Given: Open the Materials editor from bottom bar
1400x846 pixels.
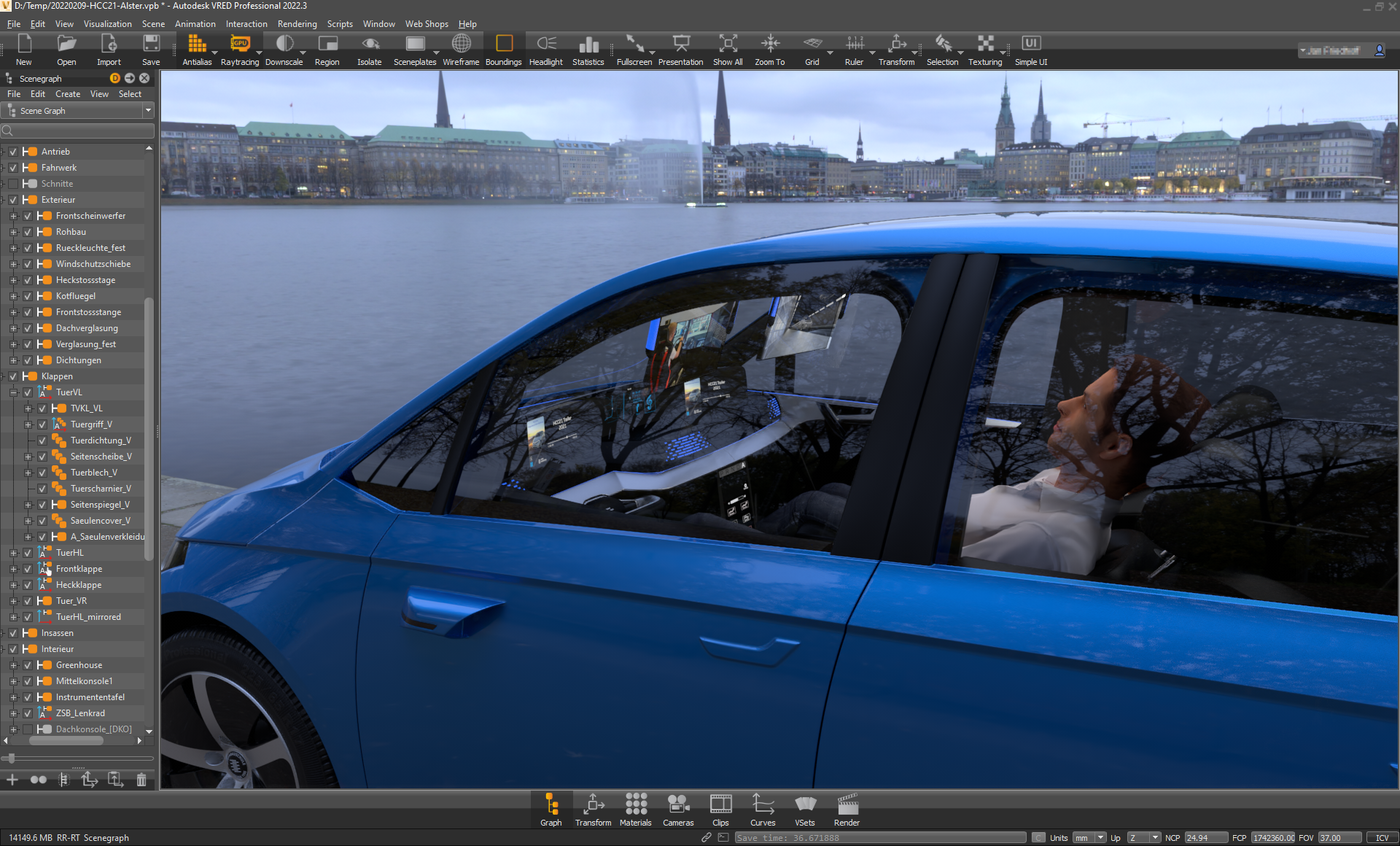Looking at the screenshot, I should [635, 810].
